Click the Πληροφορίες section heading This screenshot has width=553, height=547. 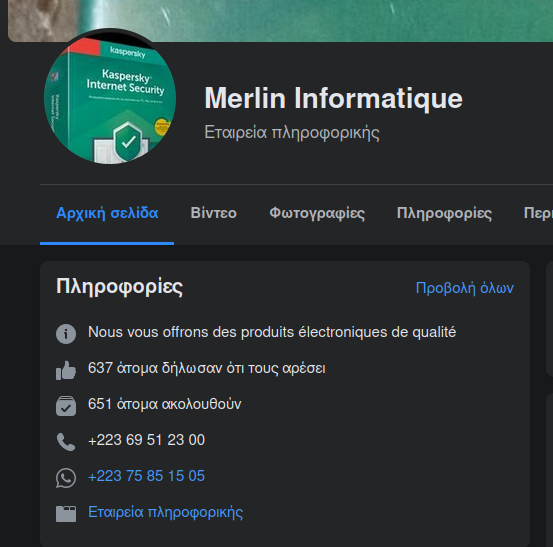click(x=120, y=286)
